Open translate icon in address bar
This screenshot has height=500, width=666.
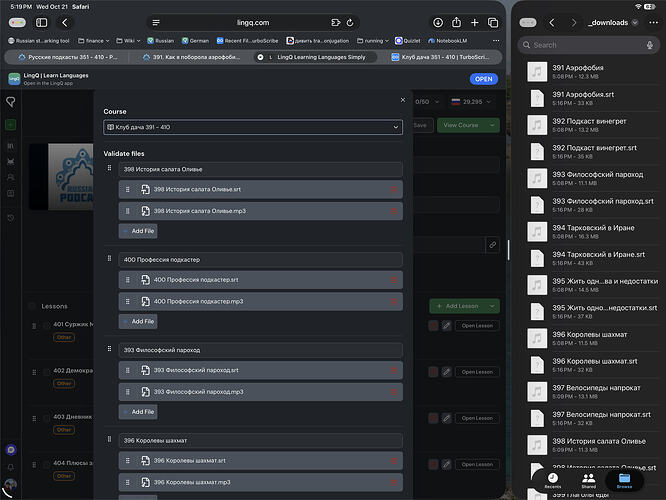point(336,23)
